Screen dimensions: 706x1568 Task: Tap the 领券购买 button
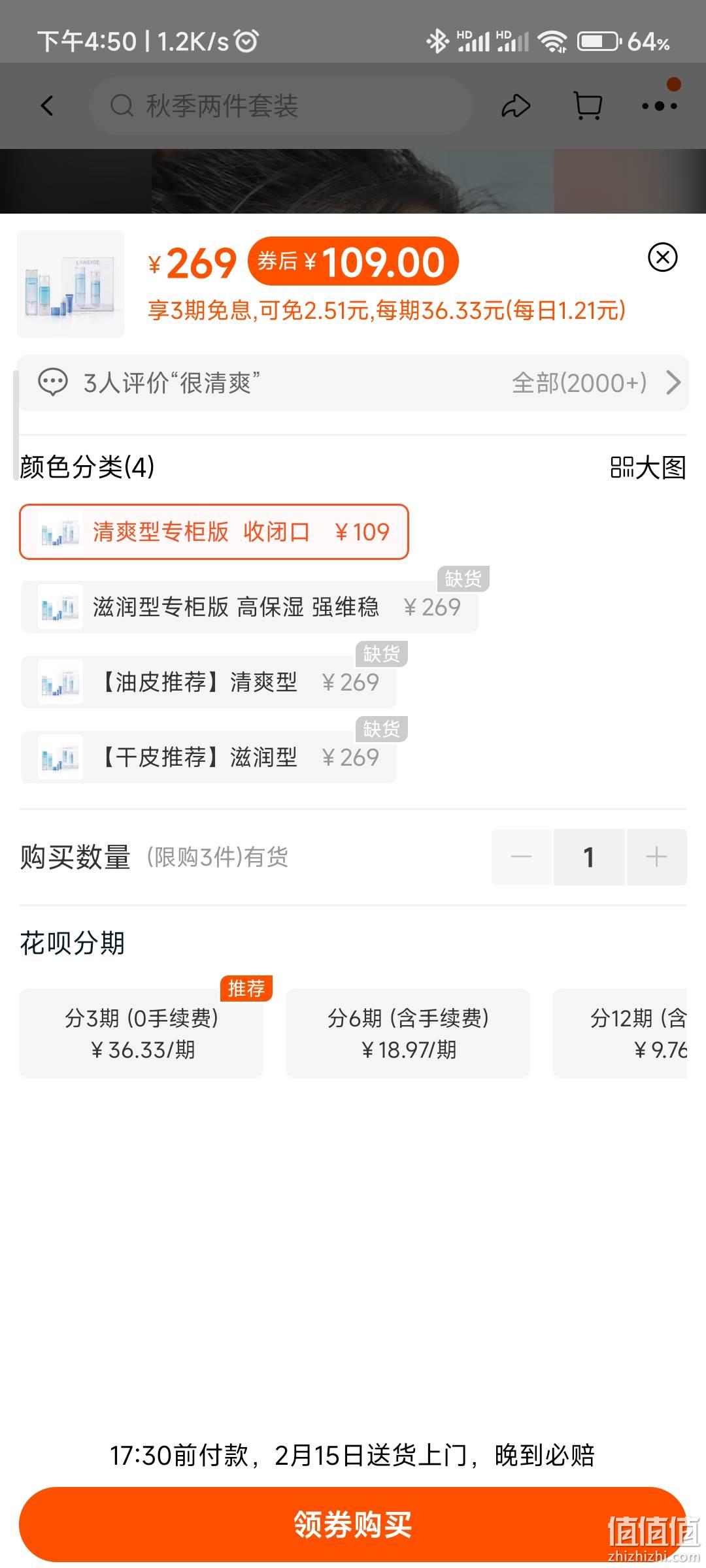[x=353, y=1524]
